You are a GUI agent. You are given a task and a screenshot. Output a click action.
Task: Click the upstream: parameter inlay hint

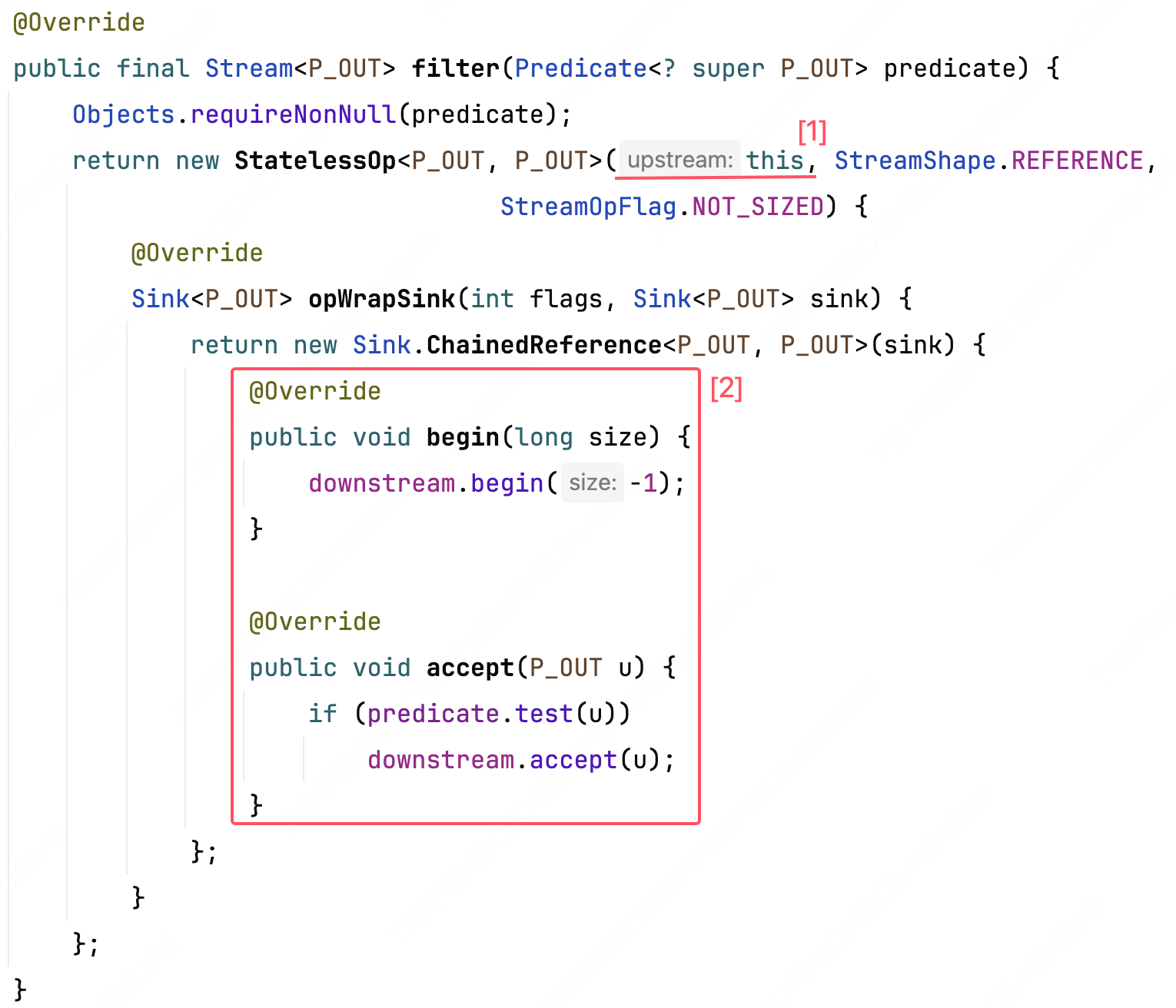coord(679,161)
